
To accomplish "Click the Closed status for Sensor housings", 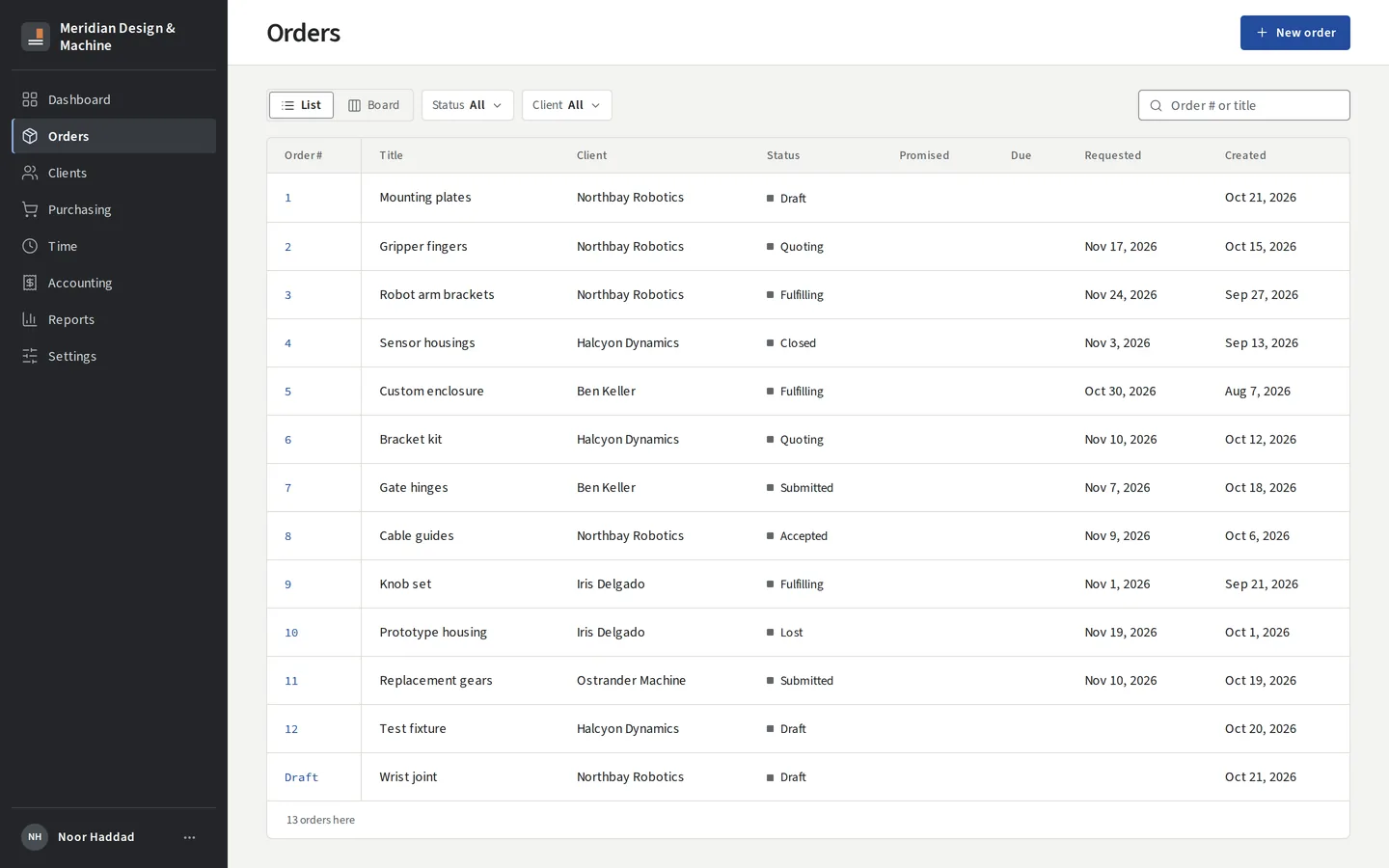I will point(791,343).
